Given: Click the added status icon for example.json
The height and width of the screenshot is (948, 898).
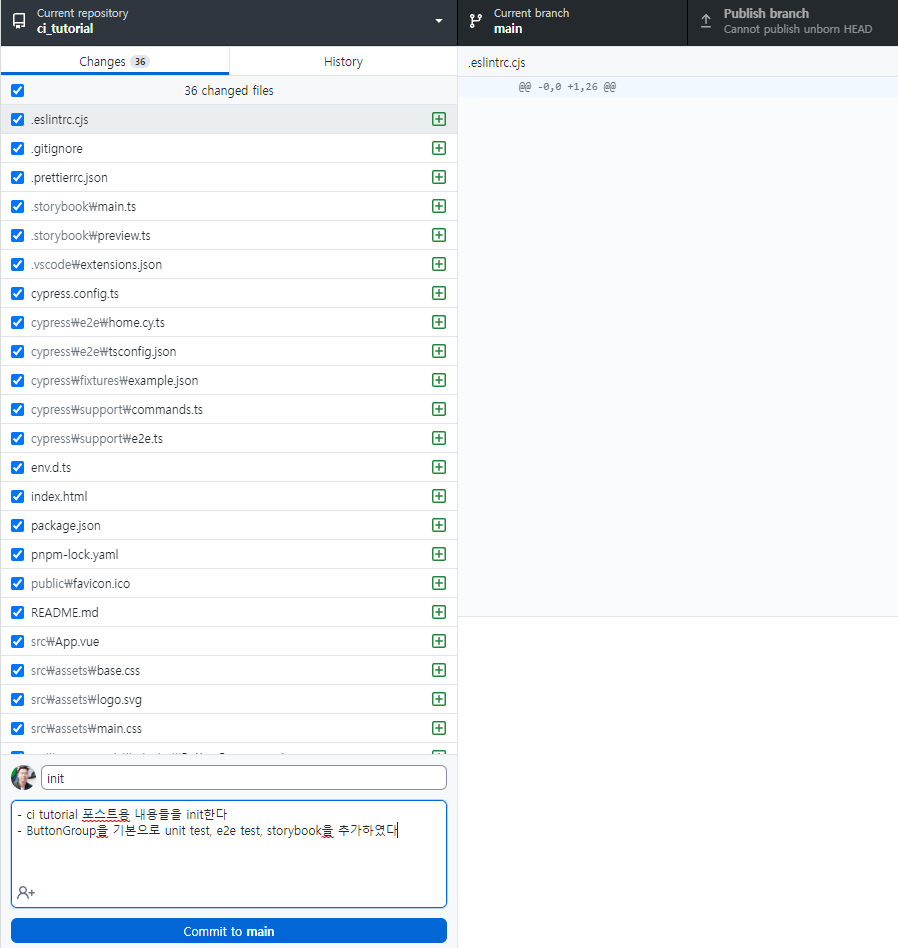Looking at the screenshot, I should click(439, 380).
